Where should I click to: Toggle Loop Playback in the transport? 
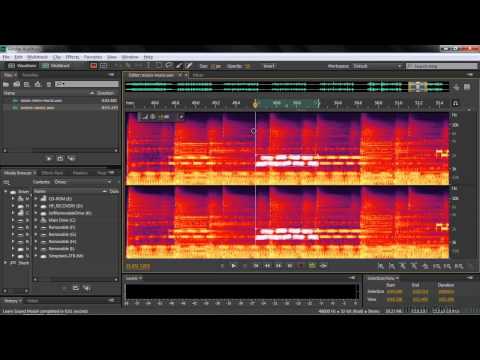312,266
